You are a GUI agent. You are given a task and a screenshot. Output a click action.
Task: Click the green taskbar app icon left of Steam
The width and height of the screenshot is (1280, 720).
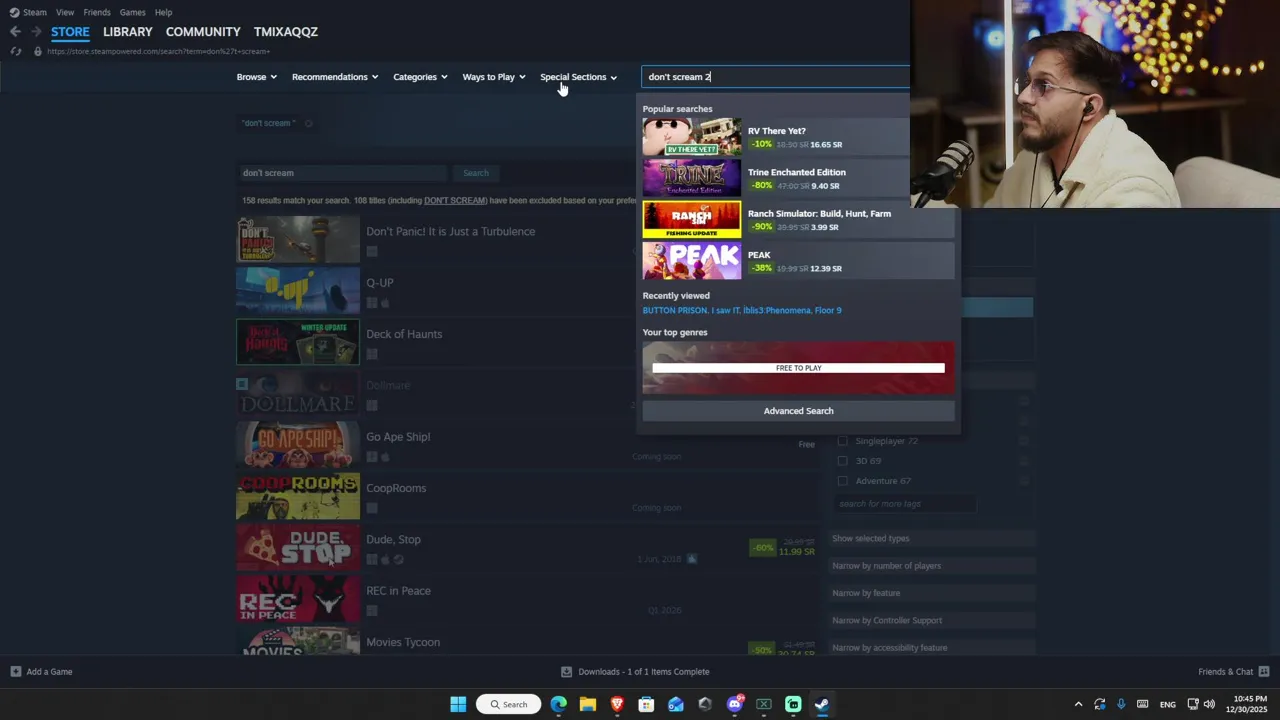pyautogui.click(x=793, y=704)
